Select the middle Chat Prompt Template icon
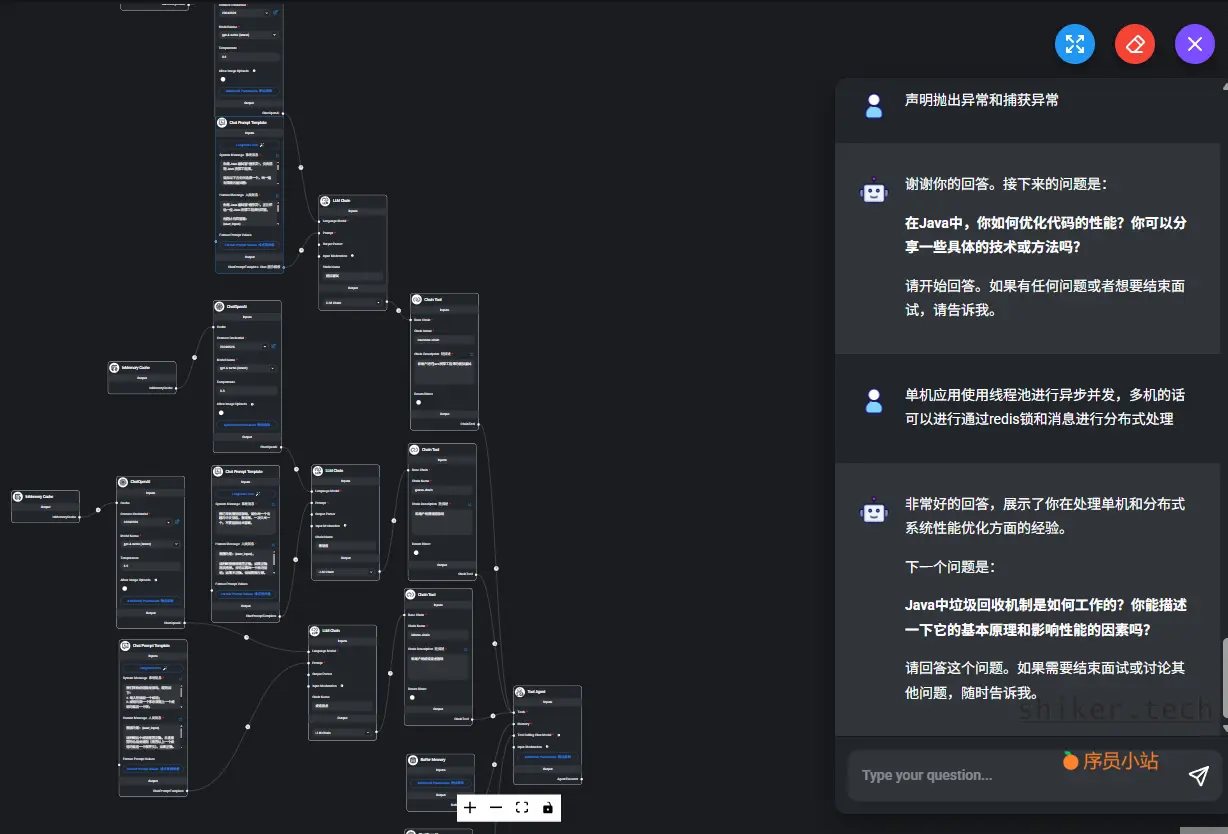The image size is (1228, 834). 218,472
